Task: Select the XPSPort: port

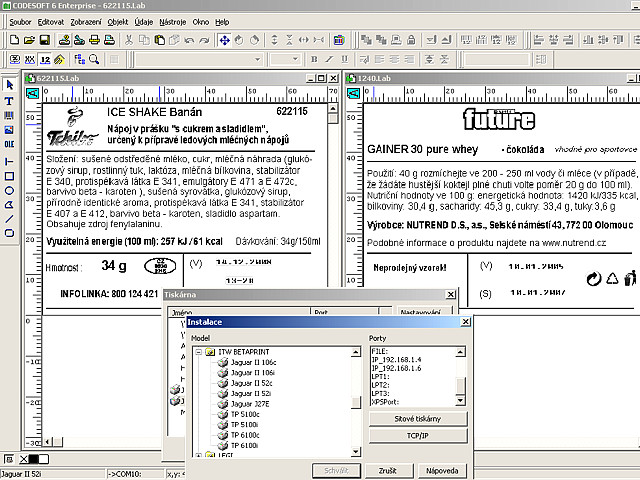Action: point(385,402)
